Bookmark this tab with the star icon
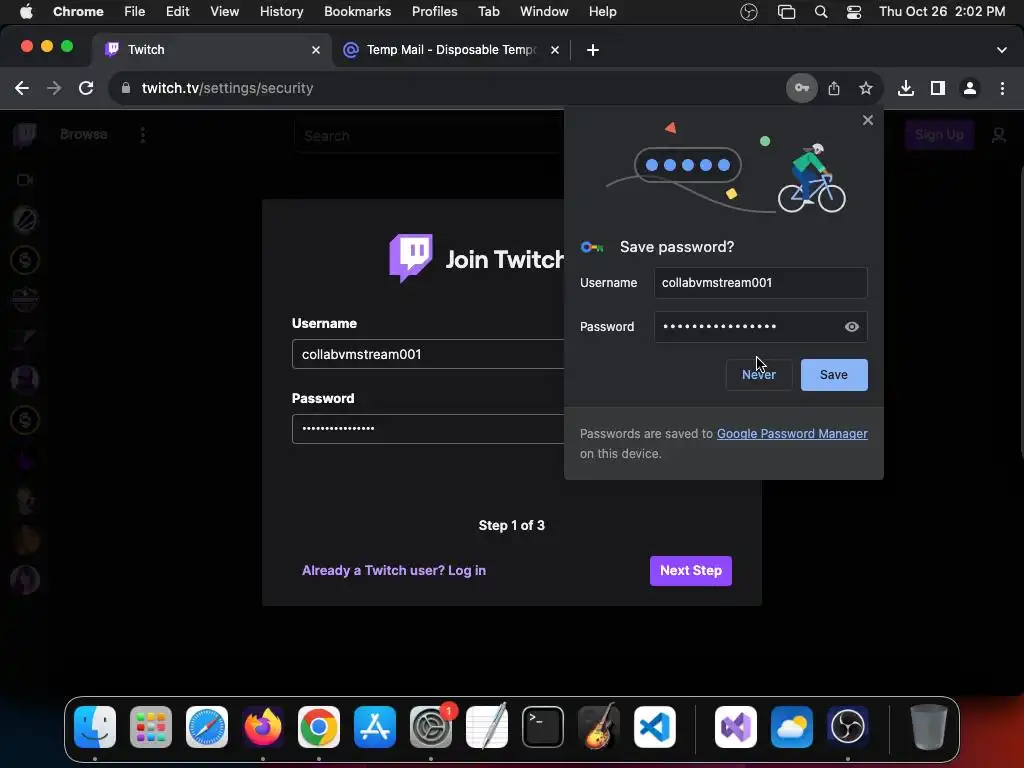This screenshot has width=1024, height=768. 865,88
